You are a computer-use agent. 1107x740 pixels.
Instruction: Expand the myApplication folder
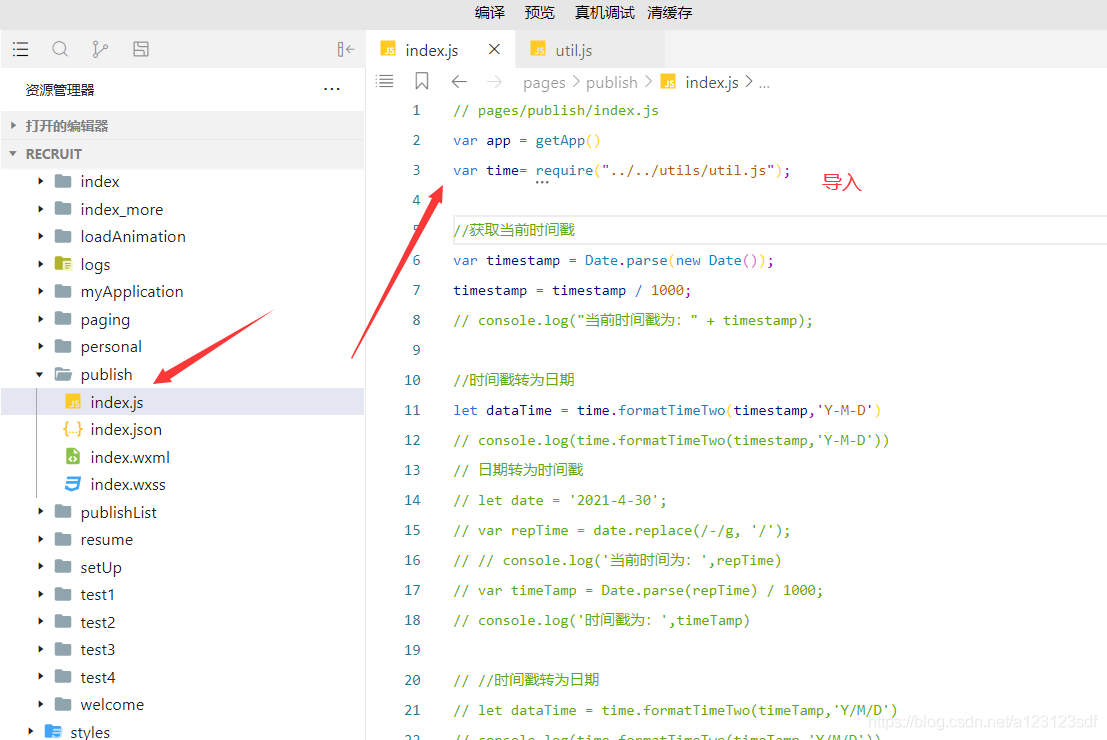(41, 292)
